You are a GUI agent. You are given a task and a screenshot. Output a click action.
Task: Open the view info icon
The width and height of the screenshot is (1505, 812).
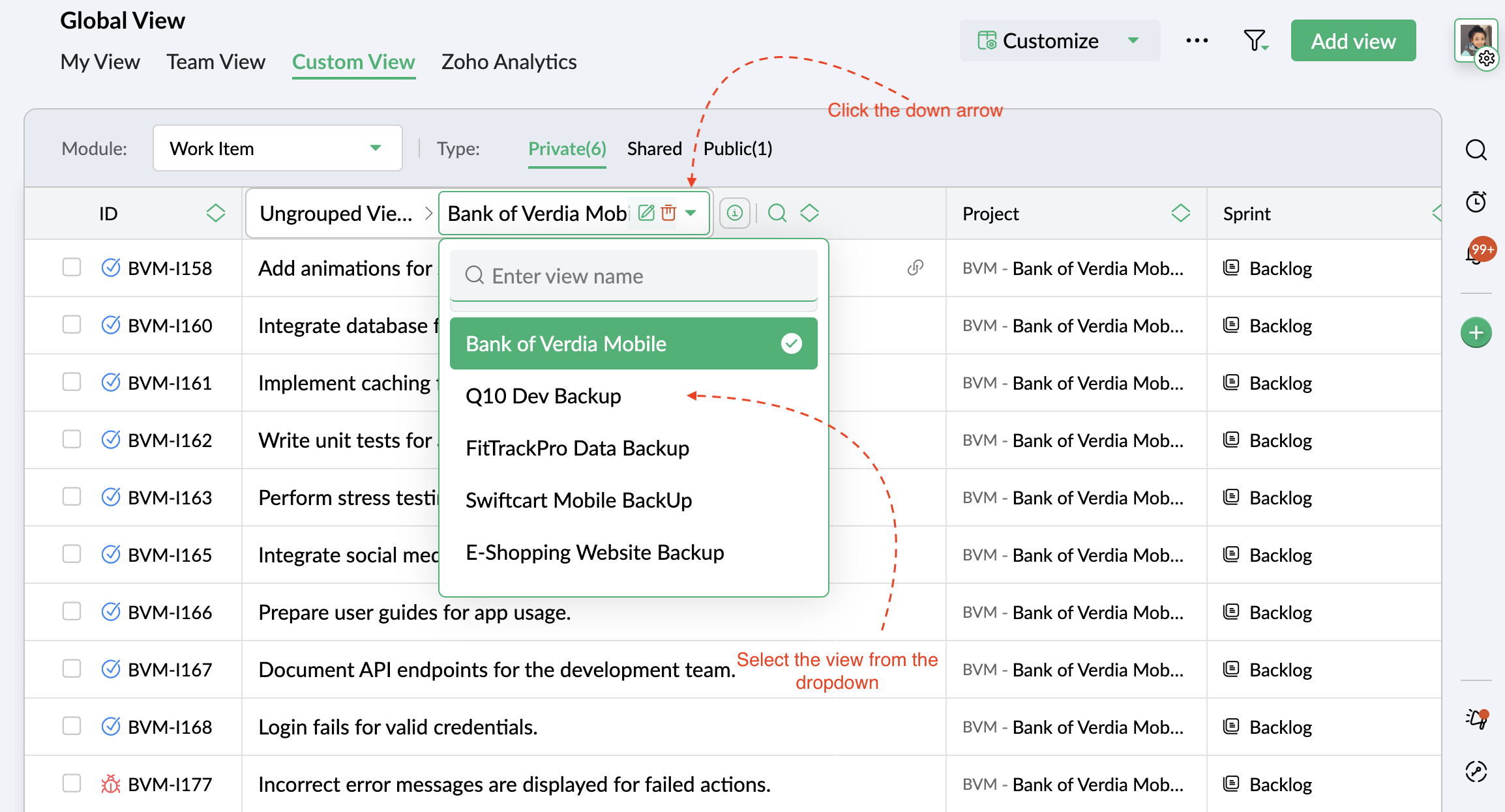(x=735, y=213)
